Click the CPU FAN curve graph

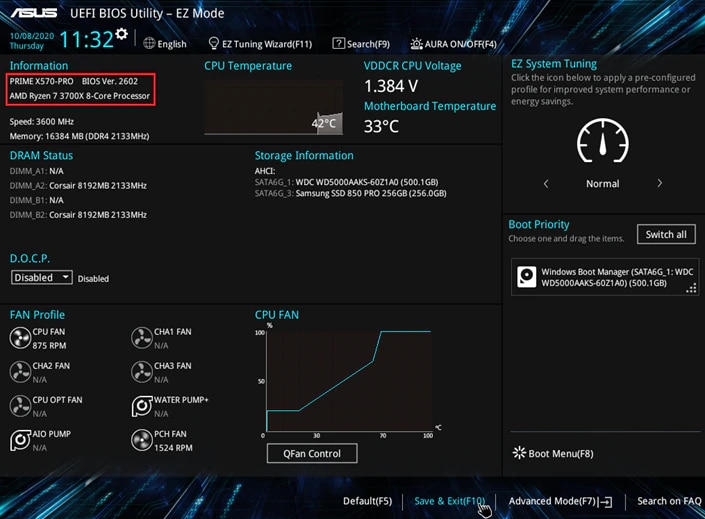(x=348, y=380)
